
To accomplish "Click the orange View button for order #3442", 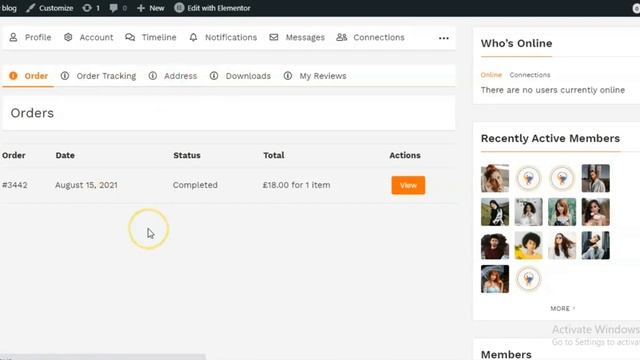I will tap(408, 185).
